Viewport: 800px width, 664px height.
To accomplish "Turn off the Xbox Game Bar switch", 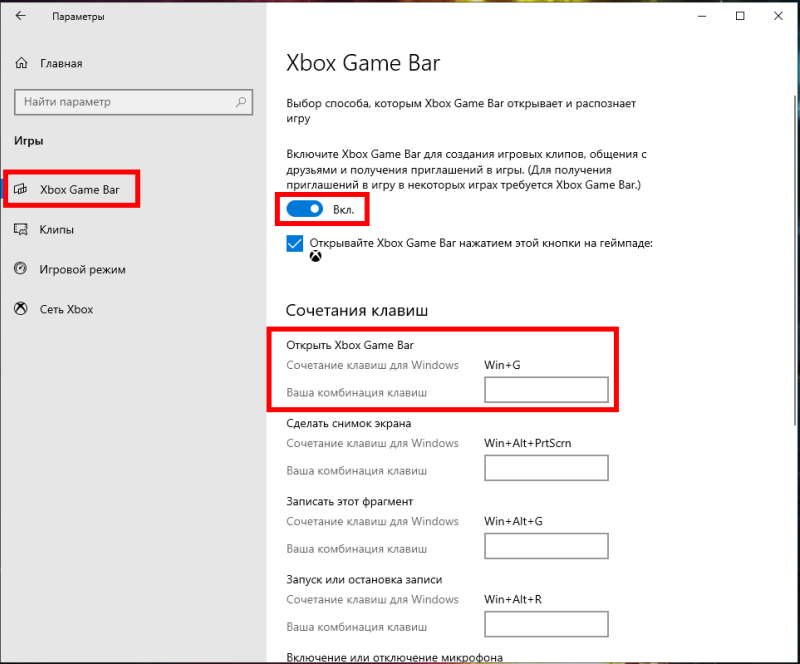I will (305, 209).
